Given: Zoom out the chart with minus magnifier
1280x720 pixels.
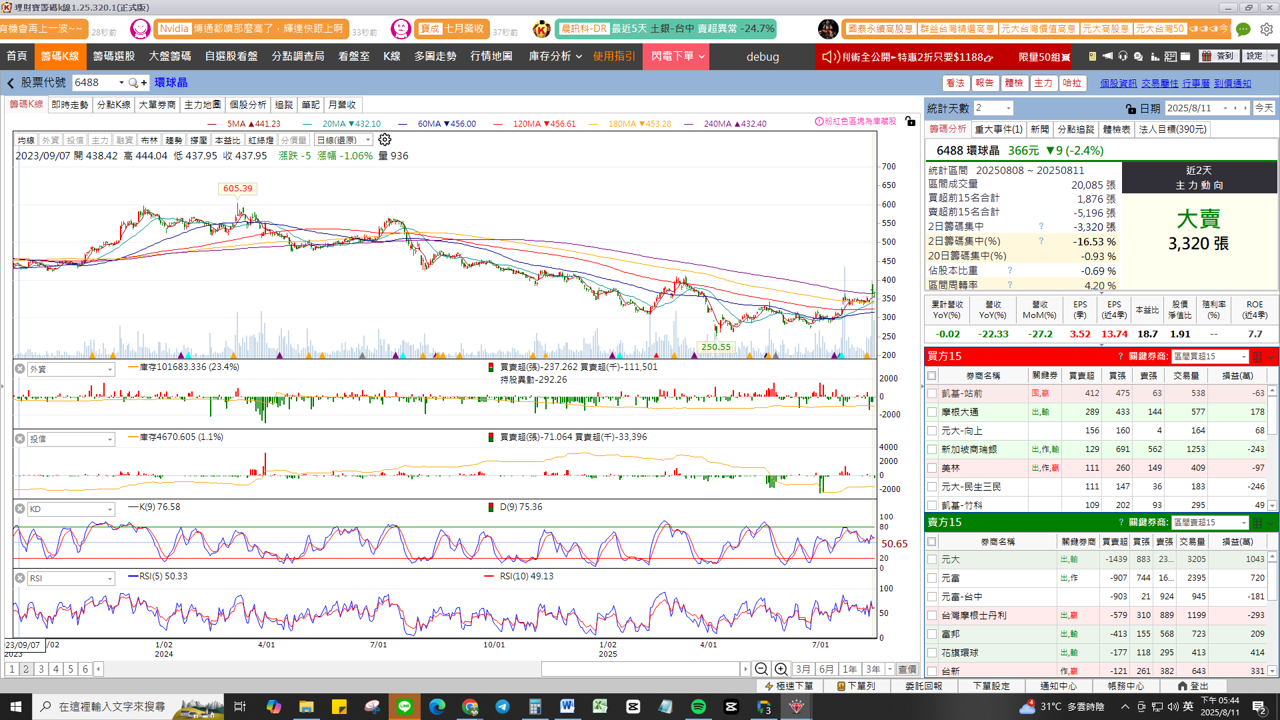Looking at the screenshot, I should click(762, 669).
